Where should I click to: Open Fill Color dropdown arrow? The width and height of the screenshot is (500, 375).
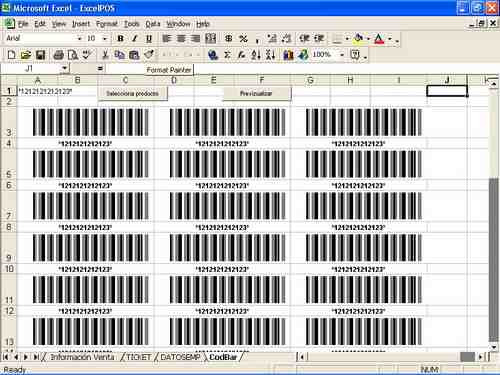pyautogui.click(x=368, y=39)
